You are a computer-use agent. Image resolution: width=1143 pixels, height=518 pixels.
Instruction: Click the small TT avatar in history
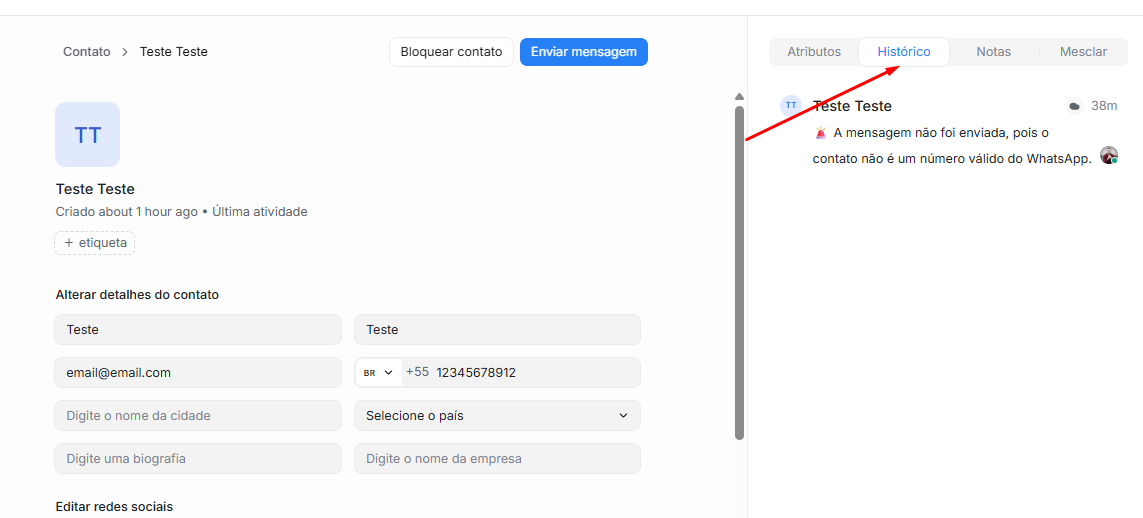(791, 105)
